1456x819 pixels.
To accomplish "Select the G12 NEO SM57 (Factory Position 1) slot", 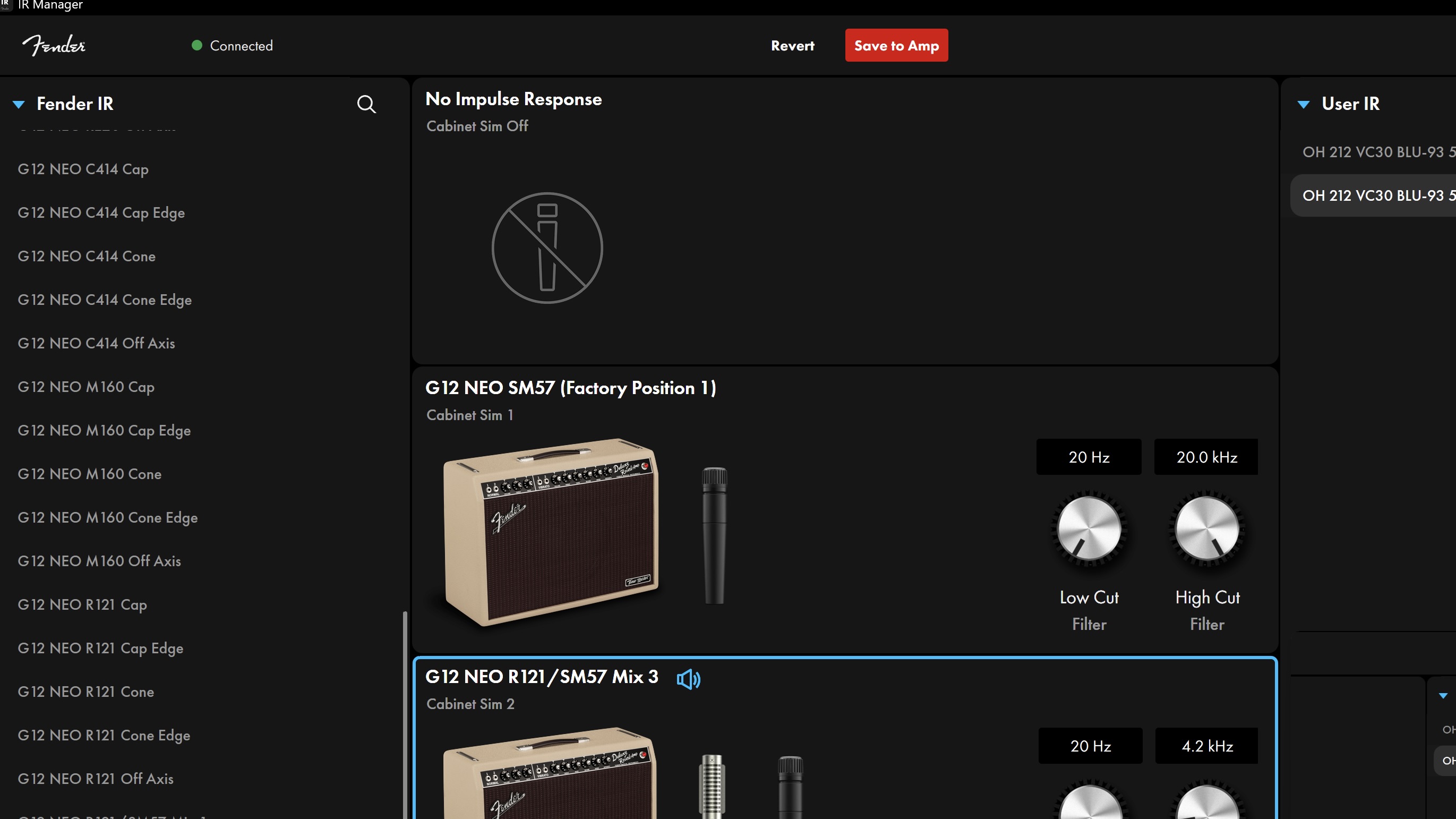I will coord(845,510).
